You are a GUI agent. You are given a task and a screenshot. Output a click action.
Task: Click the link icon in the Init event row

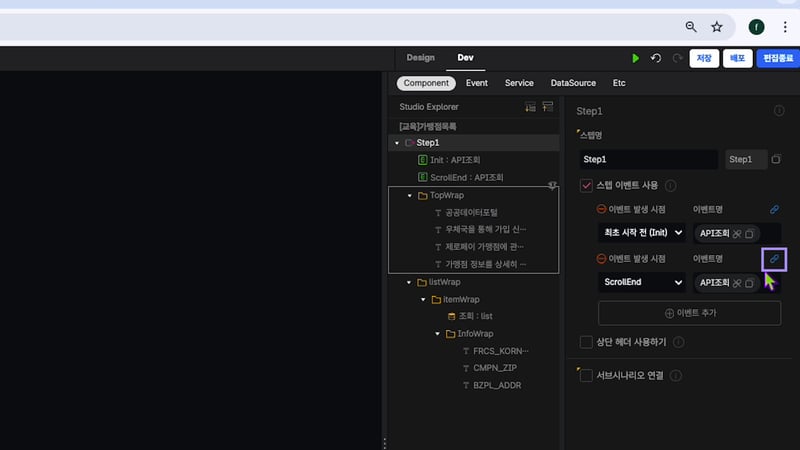tap(774, 210)
